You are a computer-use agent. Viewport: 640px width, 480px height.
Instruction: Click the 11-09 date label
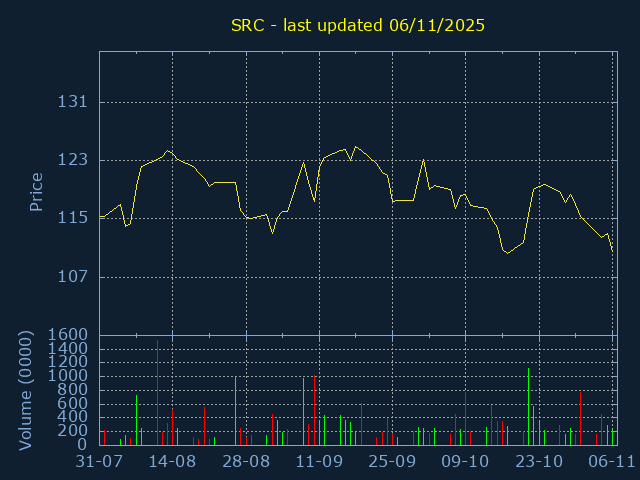(319, 462)
